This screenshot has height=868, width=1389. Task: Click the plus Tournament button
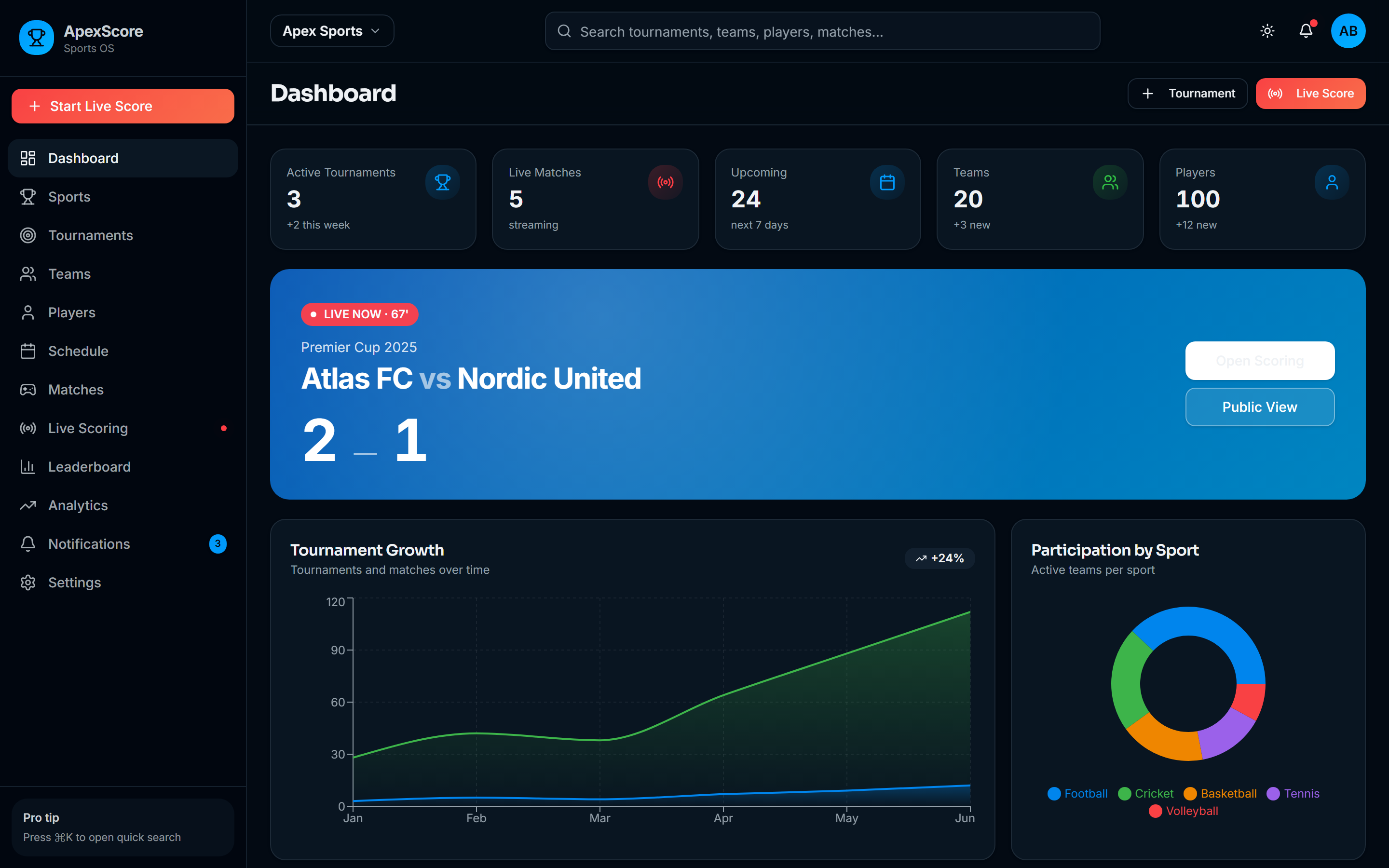point(1187,94)
